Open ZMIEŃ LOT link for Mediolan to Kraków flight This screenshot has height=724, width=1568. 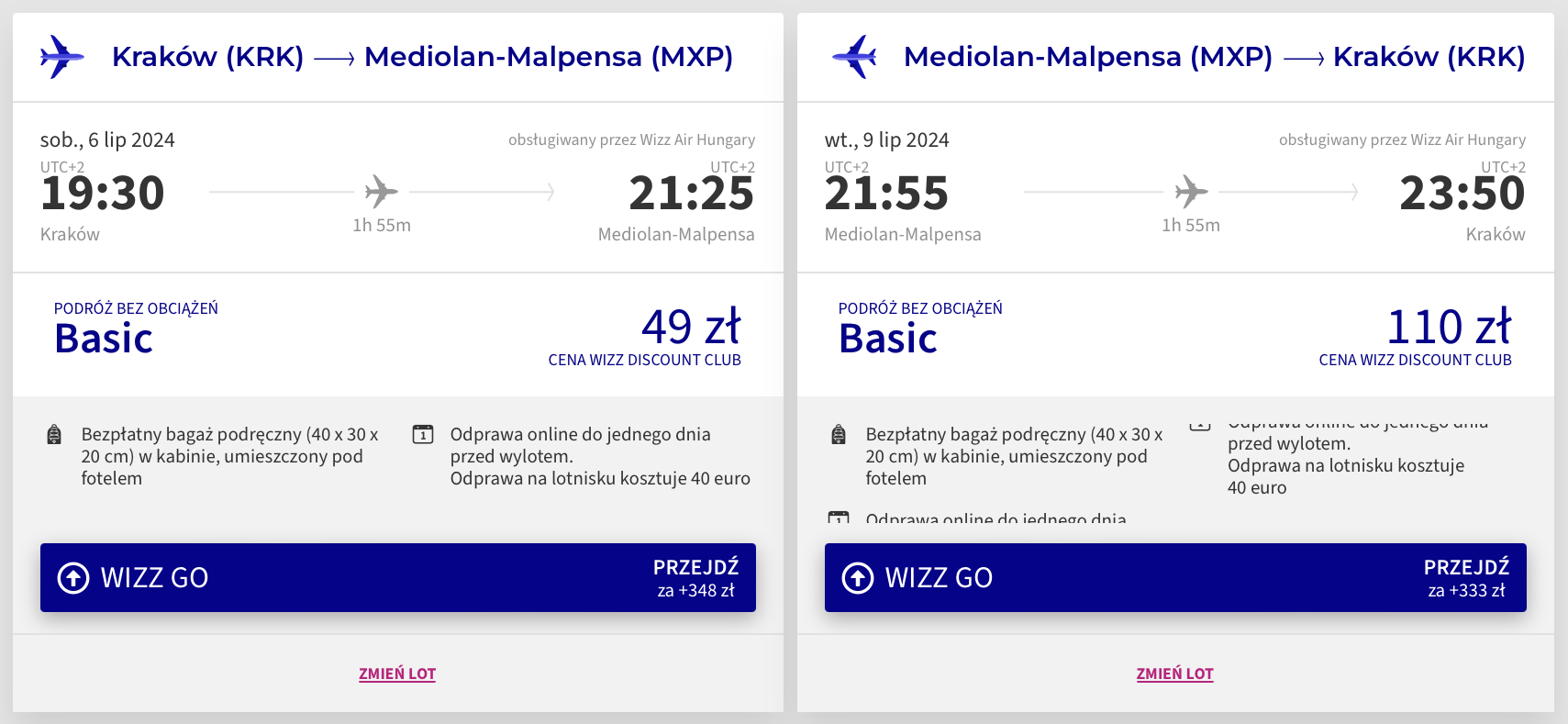click(1175, 674)
